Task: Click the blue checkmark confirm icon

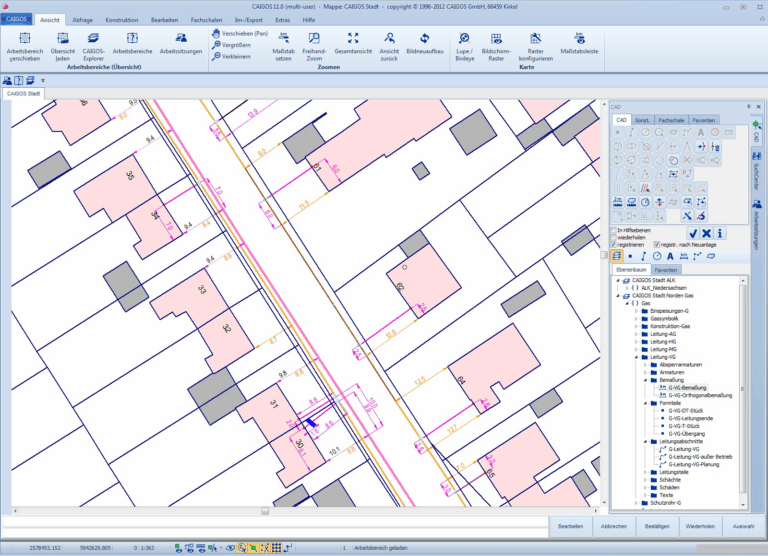Action: (692, 233)
